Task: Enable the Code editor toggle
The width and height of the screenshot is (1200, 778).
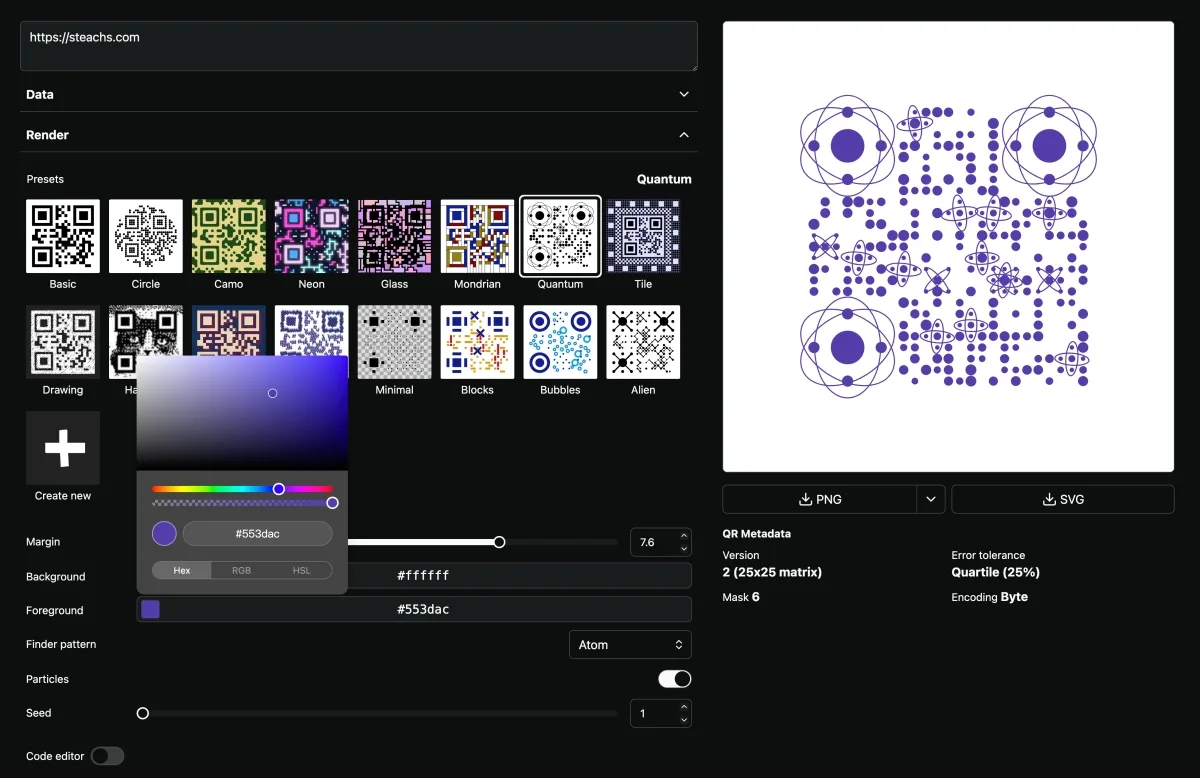Action: pos(107,756)
